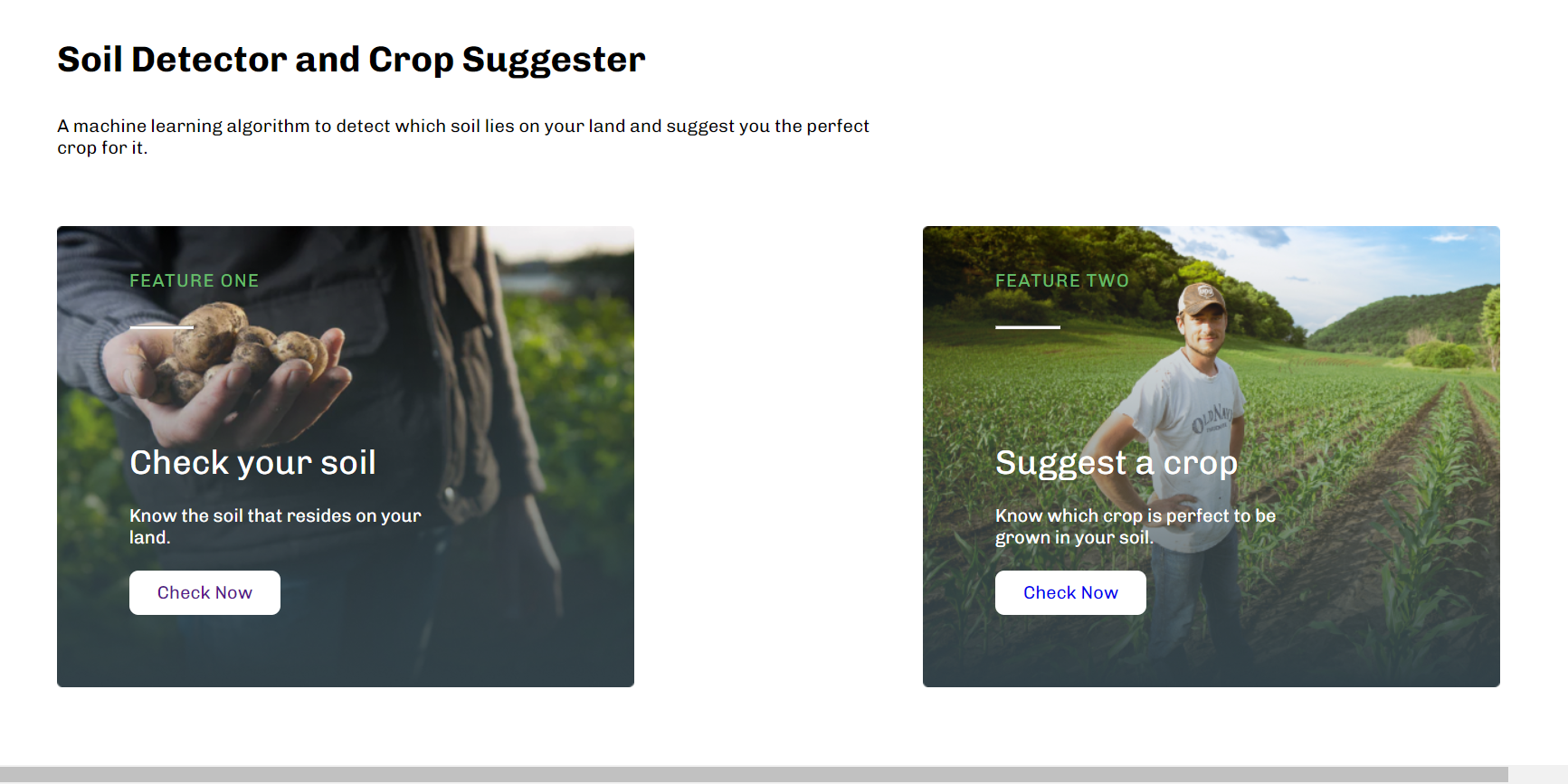Click the farmer's cap in the field photo
This screenshot has width=1568, height=784.
[x=1202, y=298]
